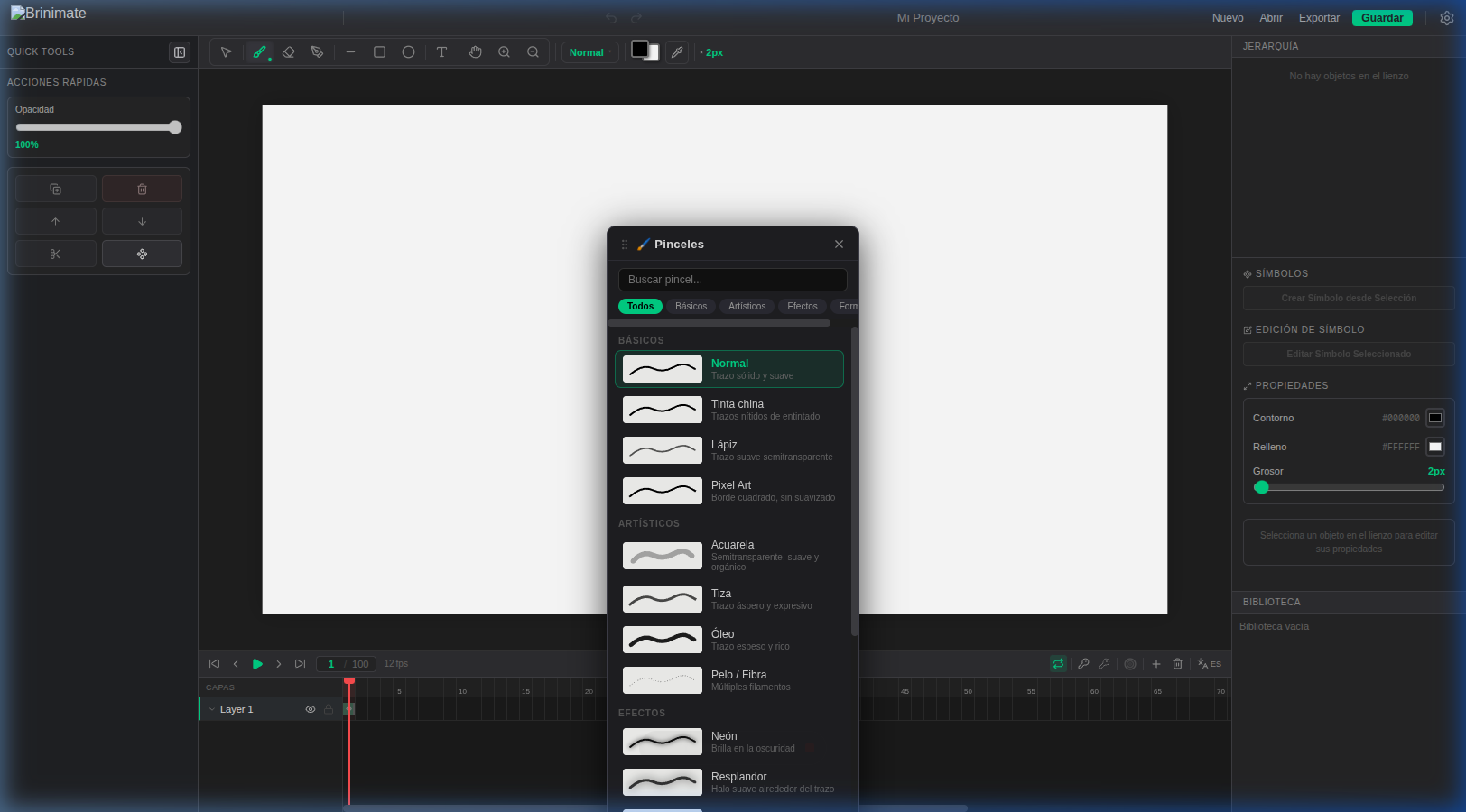Select the Eraser tool
Screen dimensions: 1466x812
(x=289, y=52)
